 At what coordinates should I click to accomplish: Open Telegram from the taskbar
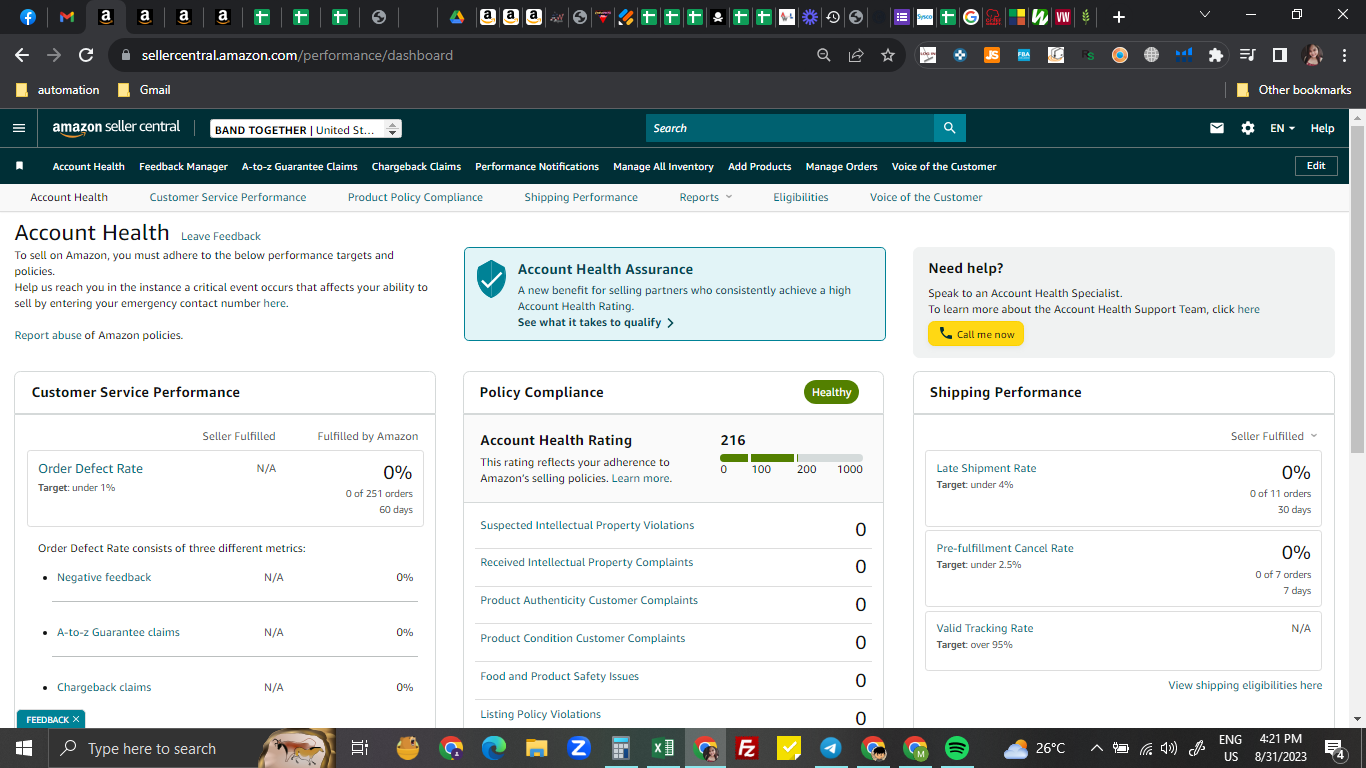pos(831,748)
